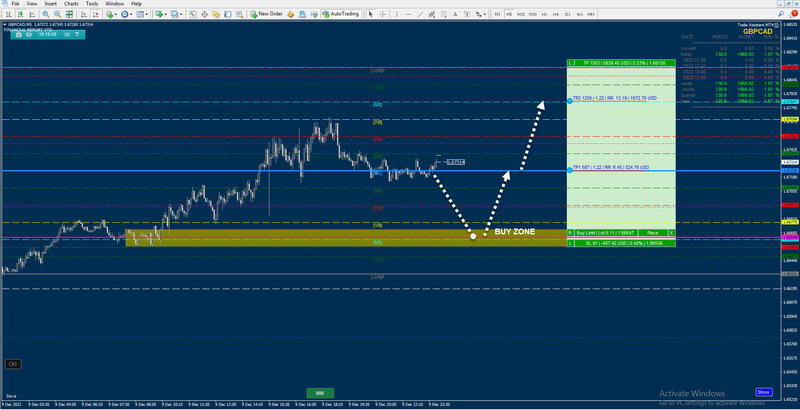Click the TP 1503 take profit bar
800x410 pixels.
coord(625,63)
